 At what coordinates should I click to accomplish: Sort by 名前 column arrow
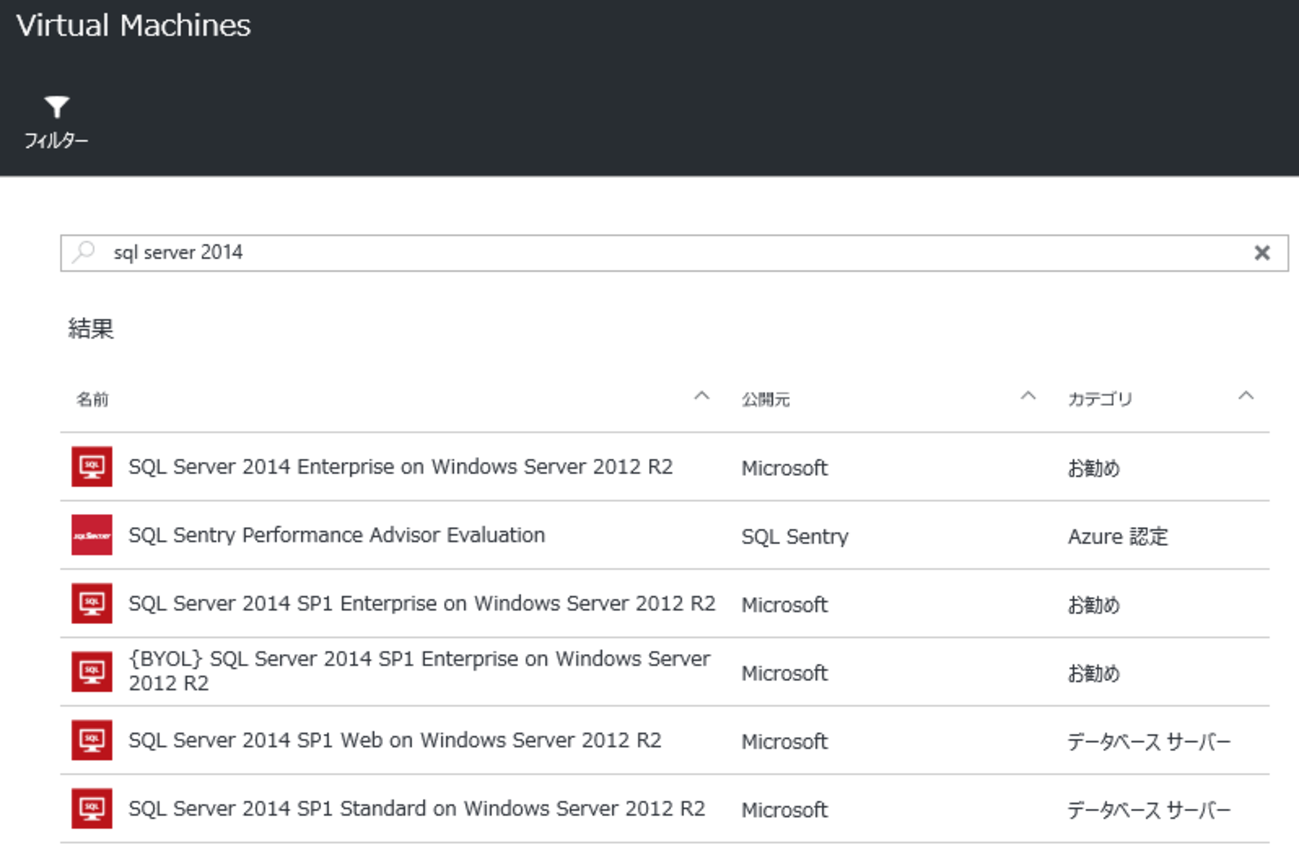point(702,396)
